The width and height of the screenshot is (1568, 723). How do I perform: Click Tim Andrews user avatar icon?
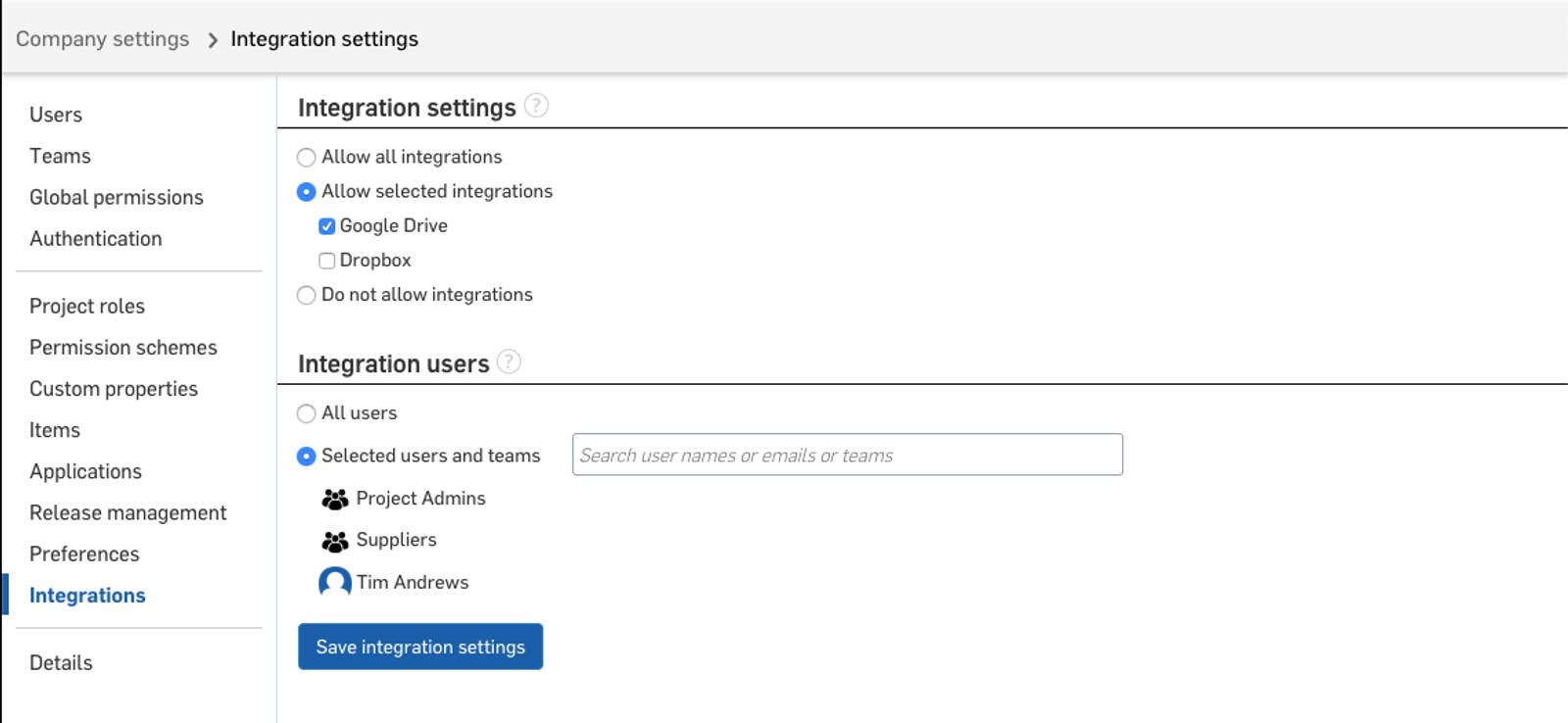(335, 583)
